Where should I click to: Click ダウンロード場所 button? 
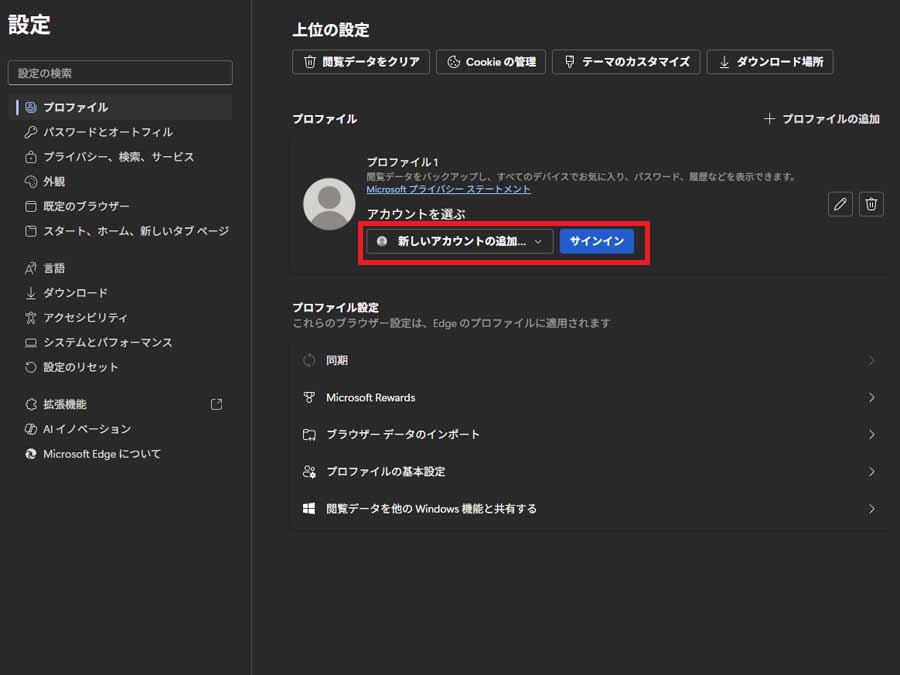pyautogui.click(x=770, y=62)
